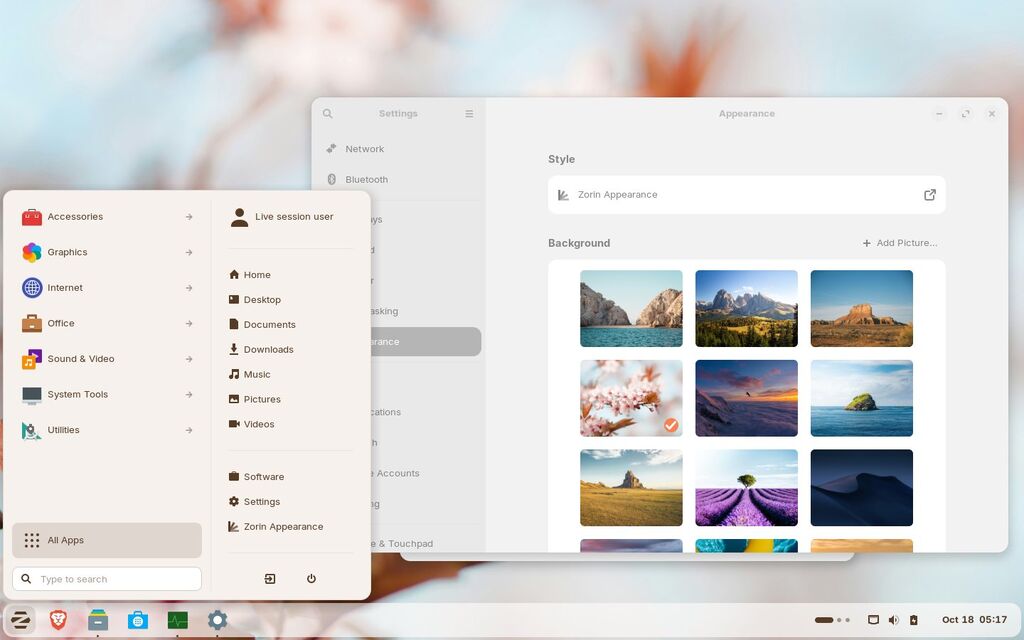
Task: Open the Zorin start menu button
Action: pos(20,620)
